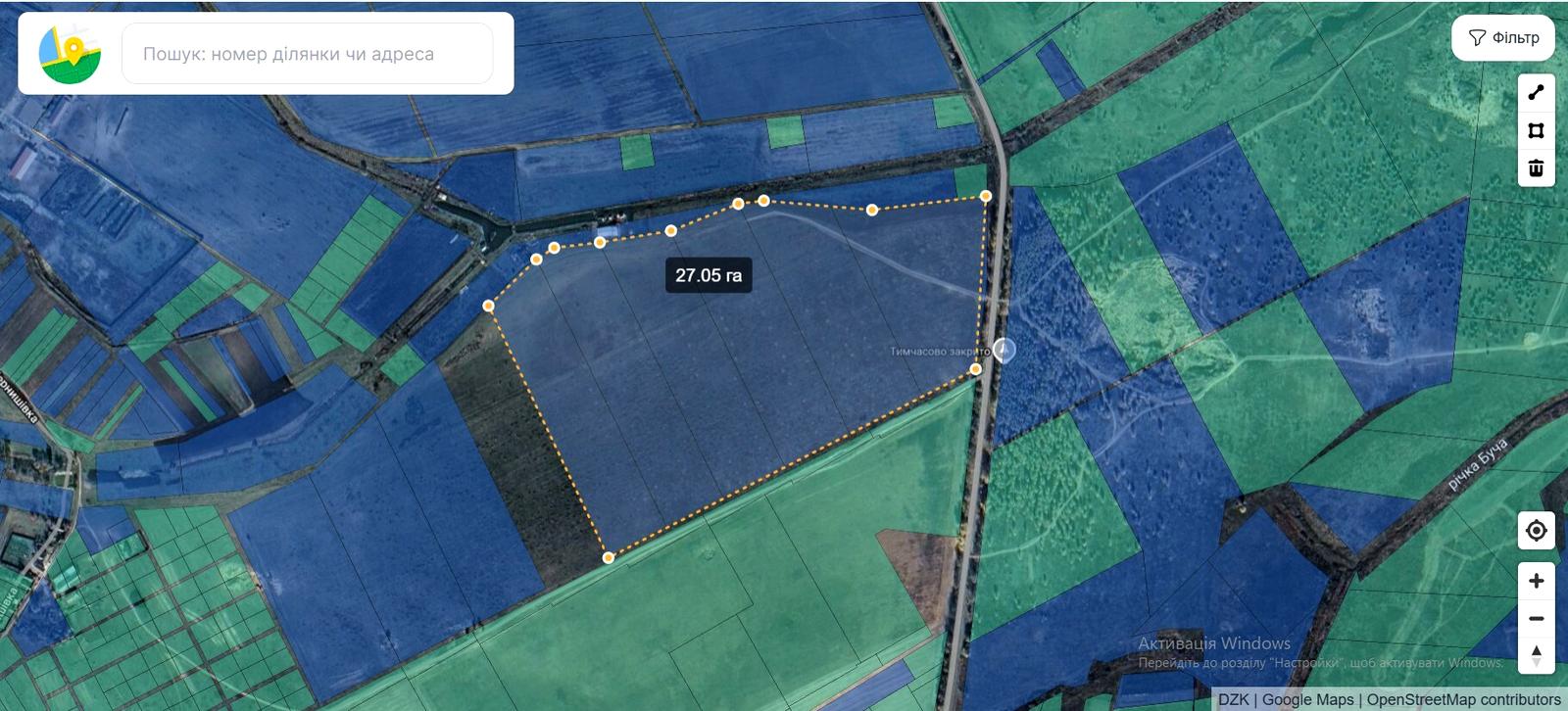Open the DZK attribution link
The image size is (1568, 711).
(1233, 699)
